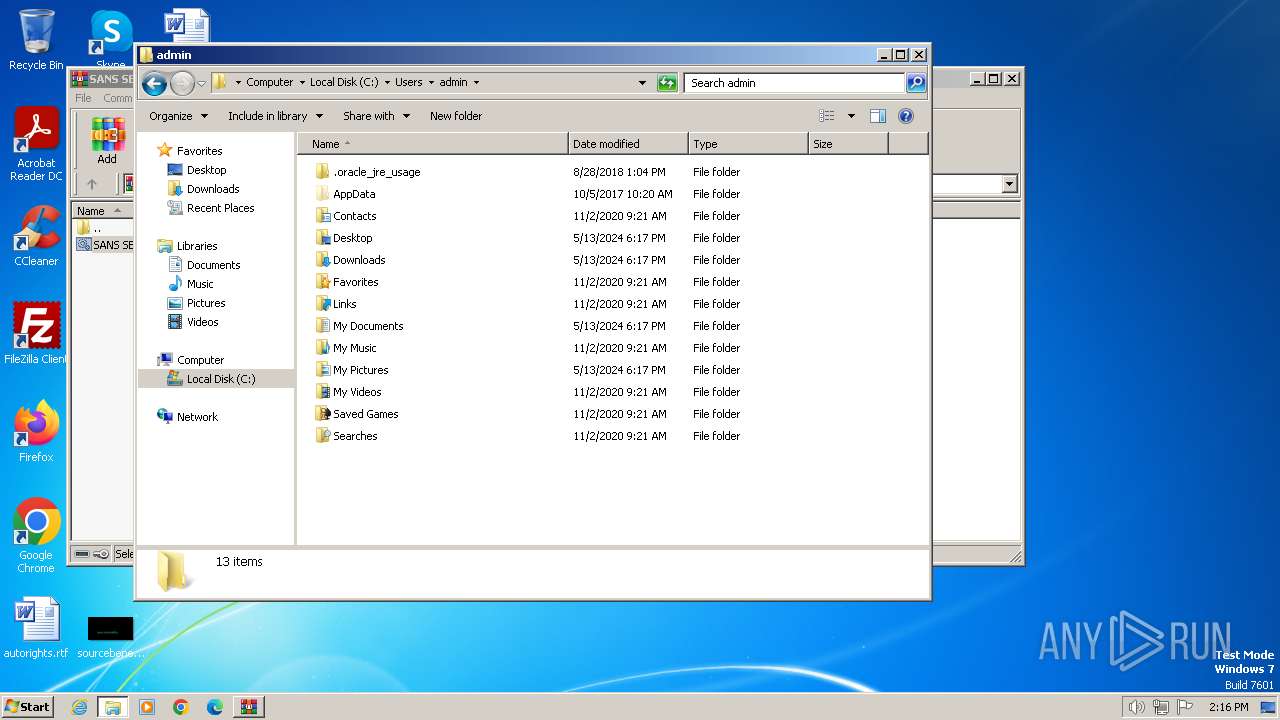The height and width of the screenshot is (720, 1280).
Task: Select Downloads under Favorites
Action: 213,189
